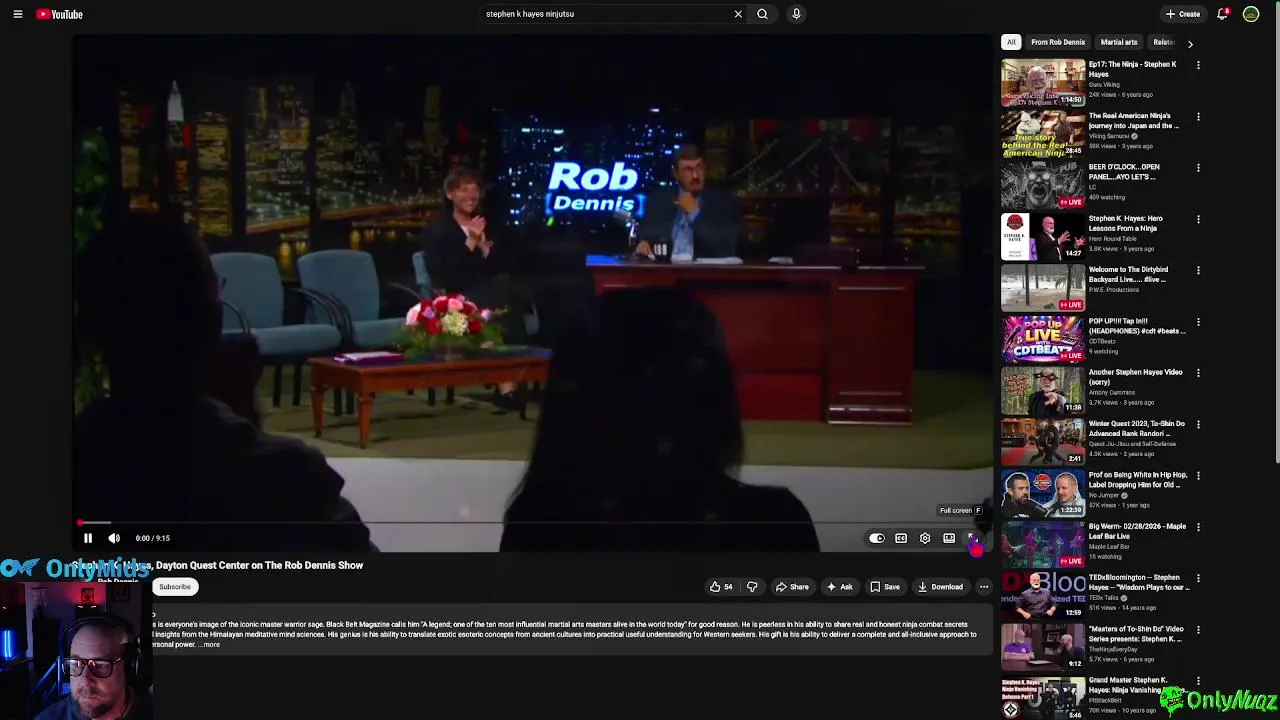Click the TEDx Talks channel name

1105,598
